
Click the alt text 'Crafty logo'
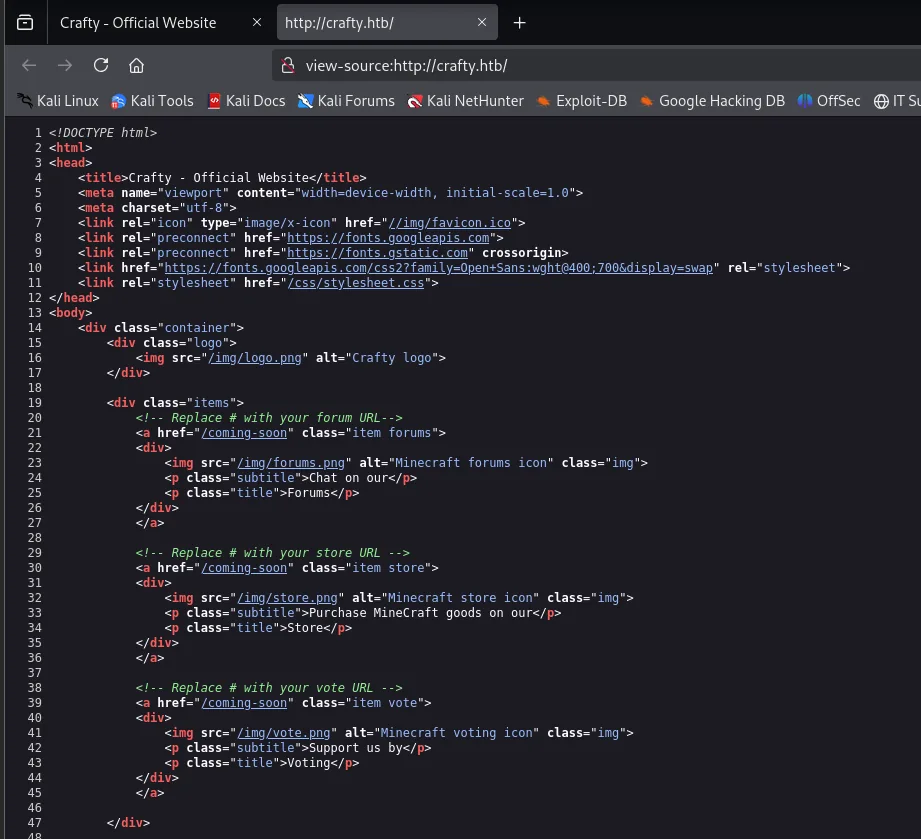click(x=392, y=358)
